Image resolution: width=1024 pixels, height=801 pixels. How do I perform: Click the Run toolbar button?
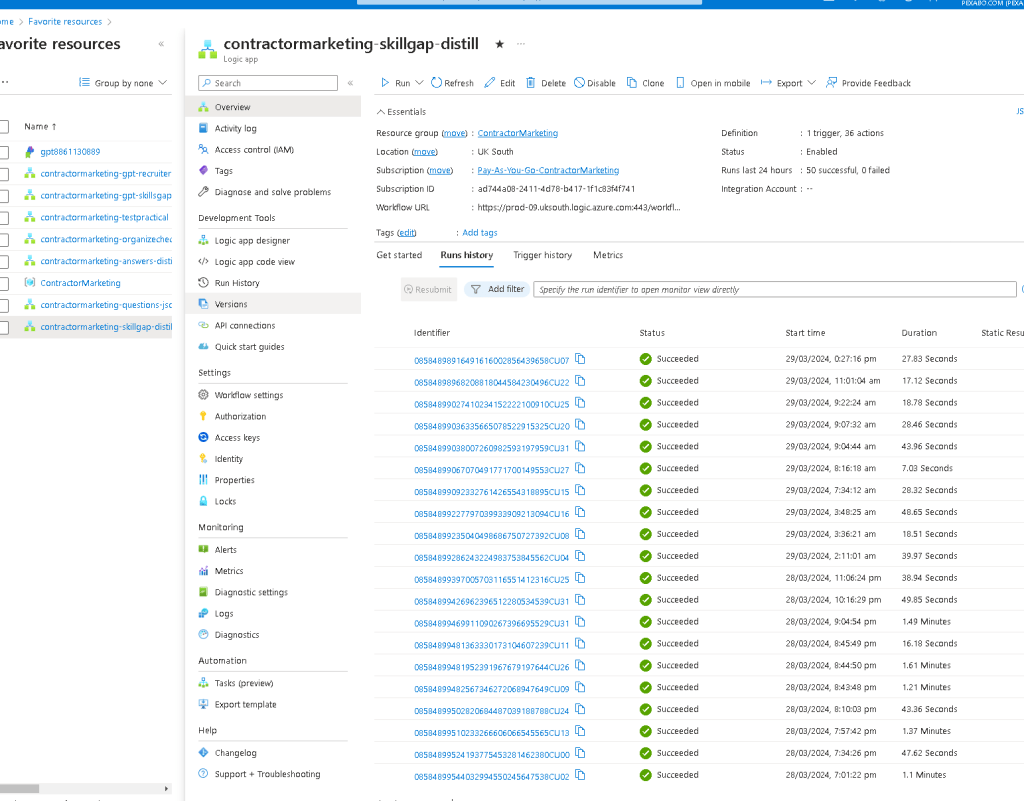396,83
